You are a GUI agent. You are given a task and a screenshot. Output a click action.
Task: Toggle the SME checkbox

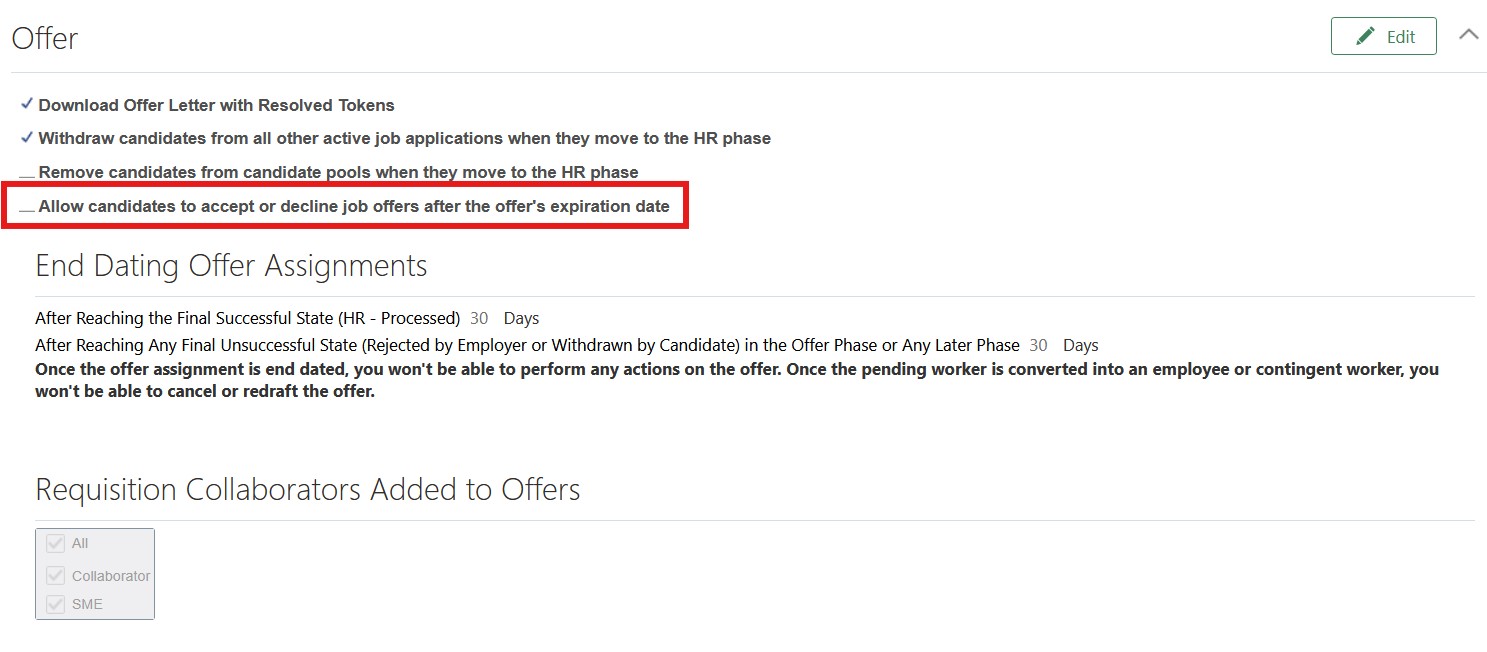(56, 604)
